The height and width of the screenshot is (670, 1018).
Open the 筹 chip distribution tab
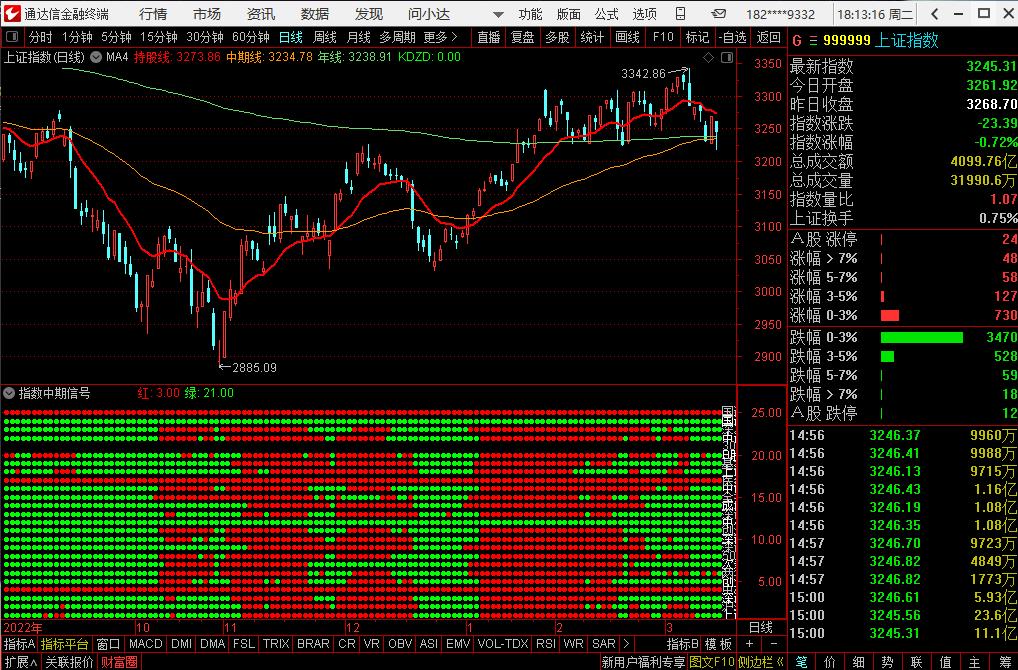pos(1004,662)
